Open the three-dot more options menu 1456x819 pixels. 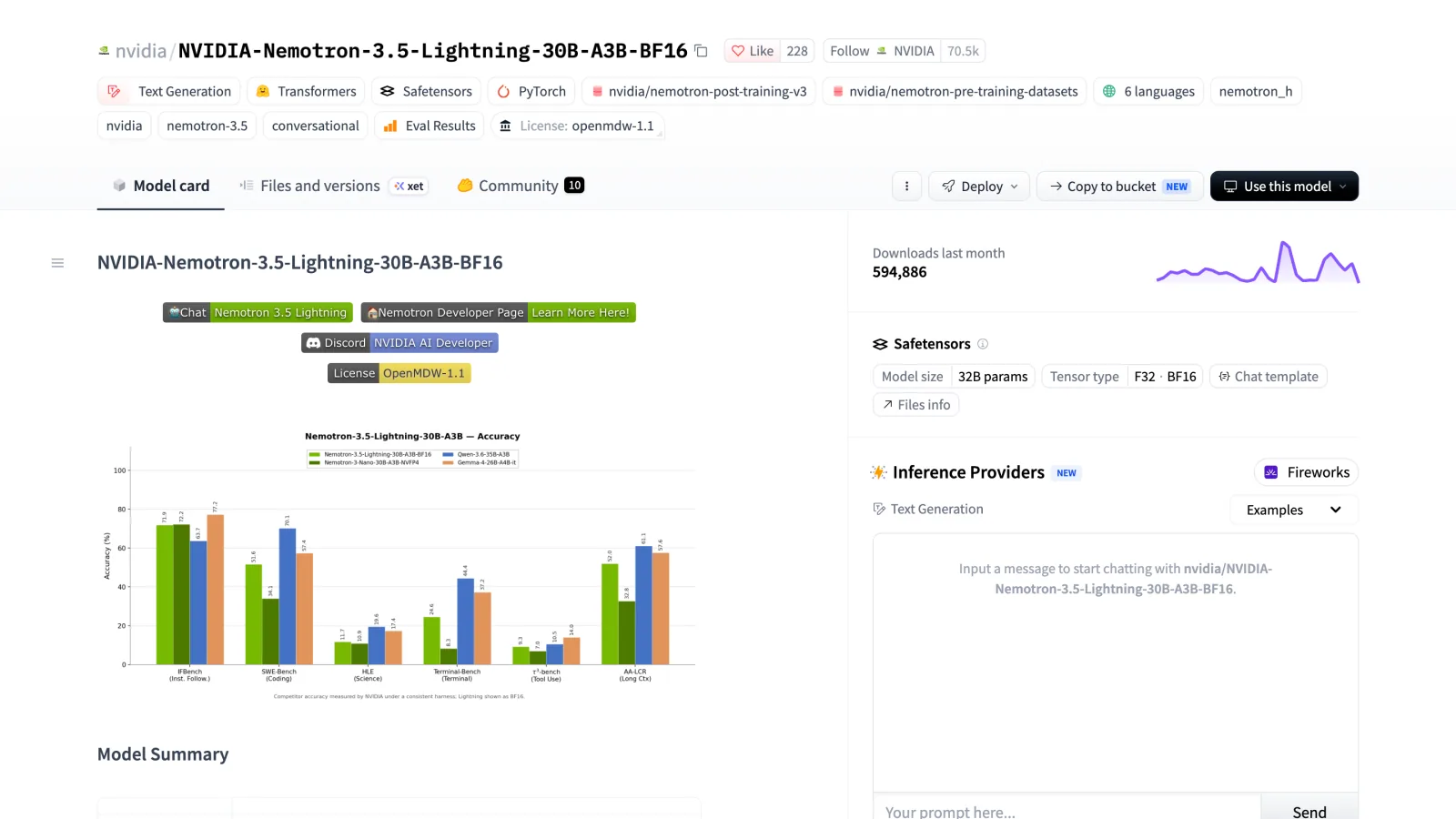906,186
